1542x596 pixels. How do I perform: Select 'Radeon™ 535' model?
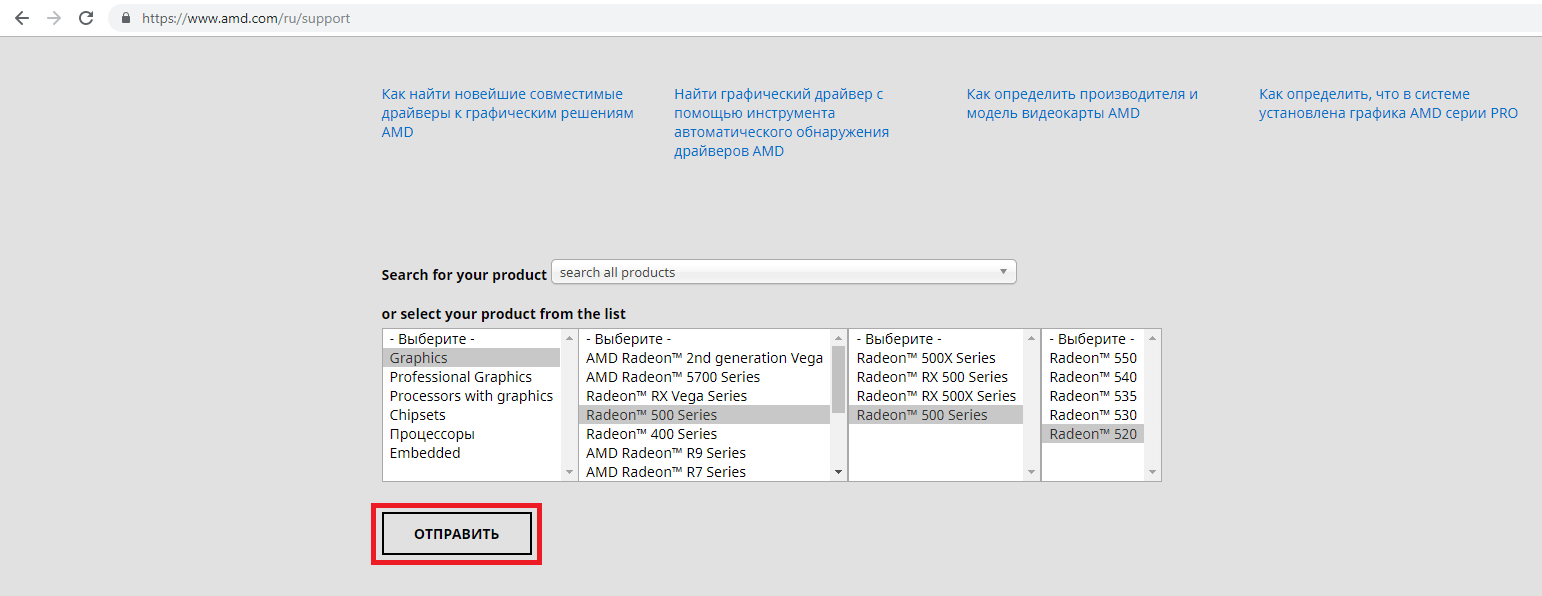(1093, 396)
